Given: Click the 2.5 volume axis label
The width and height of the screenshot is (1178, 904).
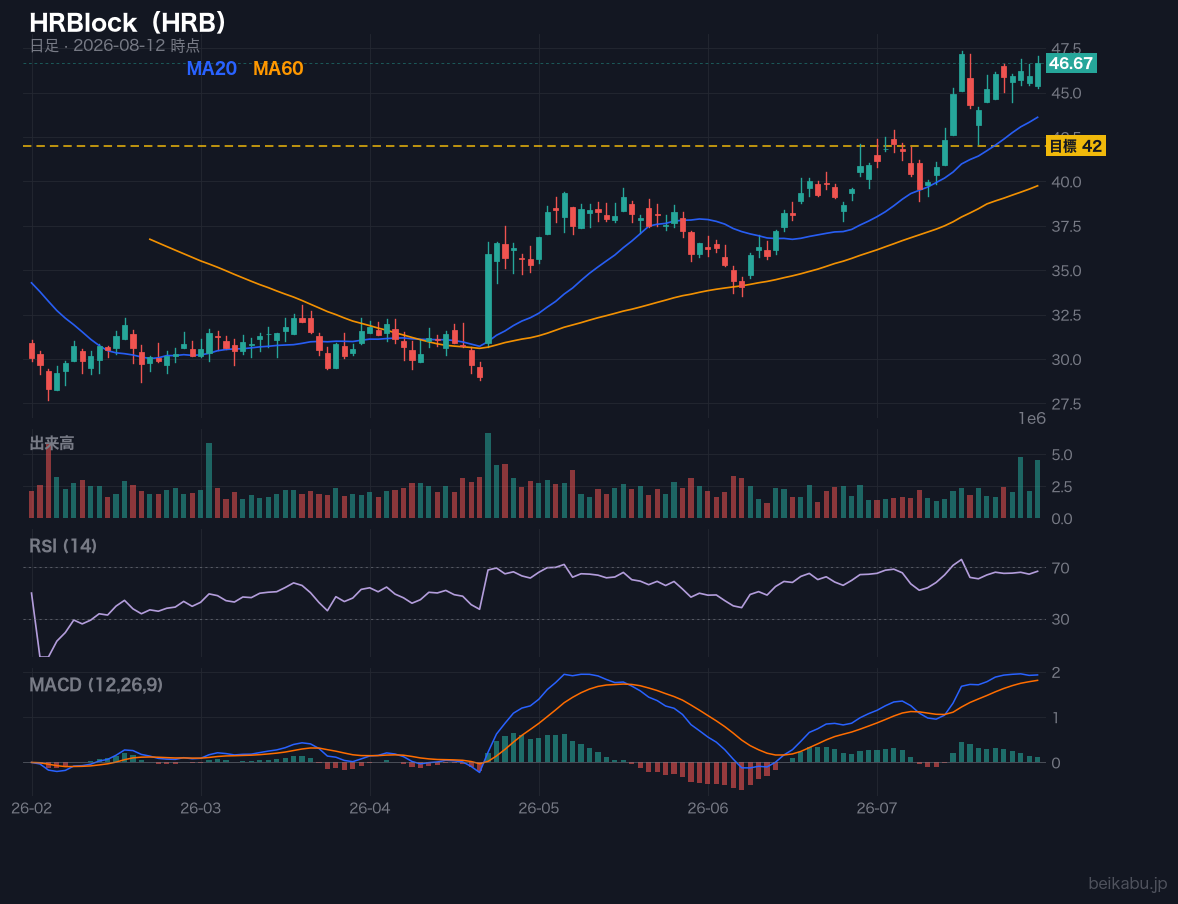Looking at the screenshot, I should click(1062, 487).
